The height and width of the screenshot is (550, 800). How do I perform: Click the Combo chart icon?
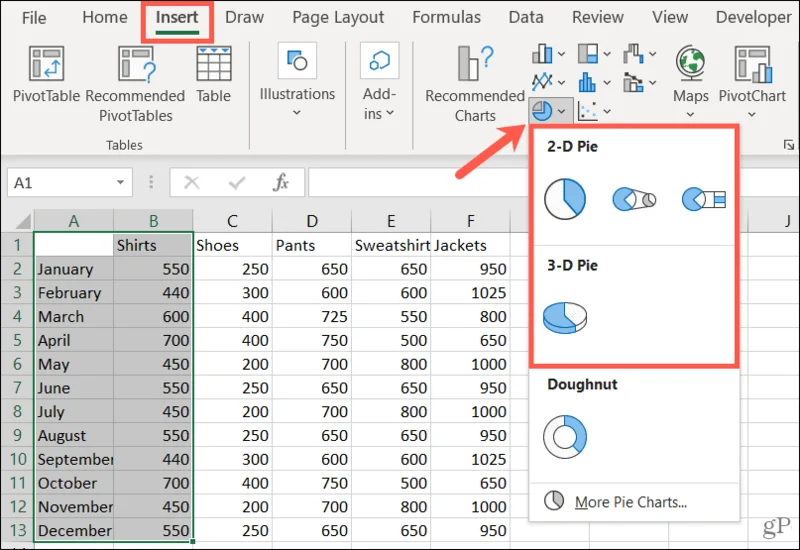tap(633, 82)
